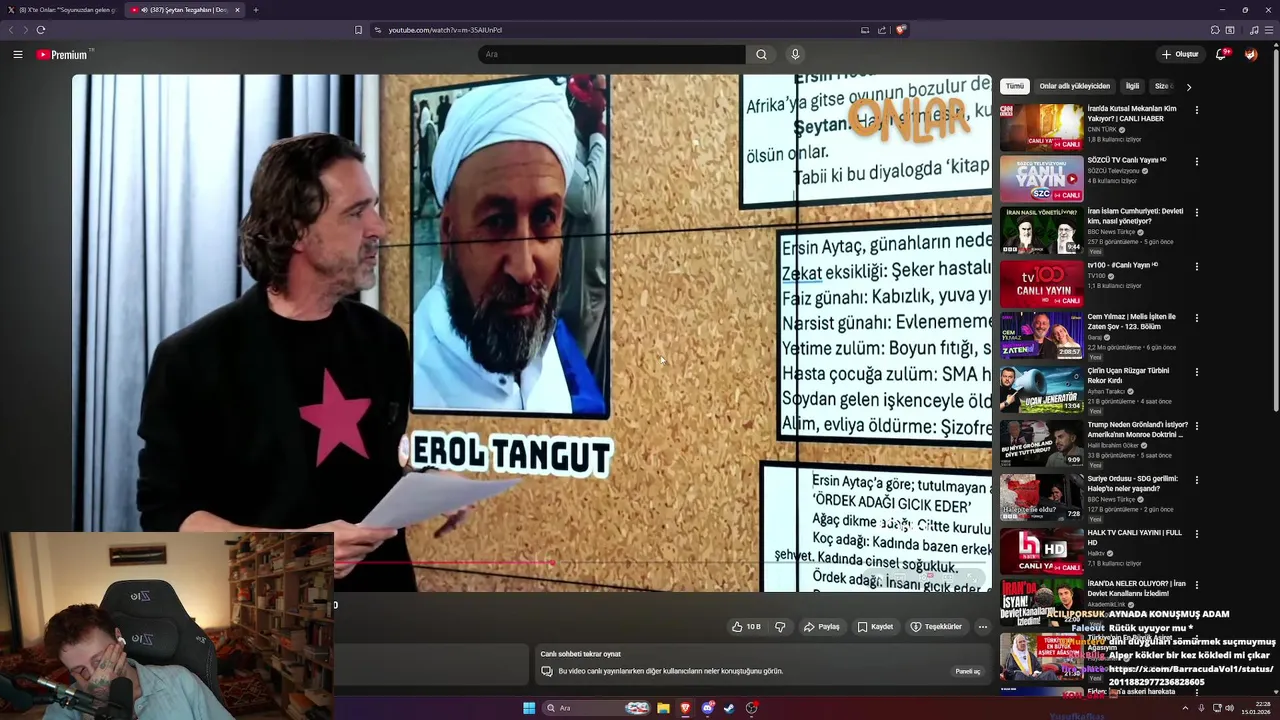This screenshot has height=720, width=1280.
Task: Click Teşekkürler thanks button
Action: 936,627
